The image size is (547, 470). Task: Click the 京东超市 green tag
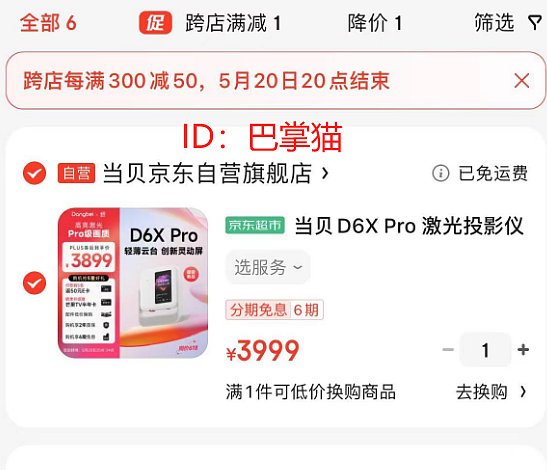tap(255, 225)
